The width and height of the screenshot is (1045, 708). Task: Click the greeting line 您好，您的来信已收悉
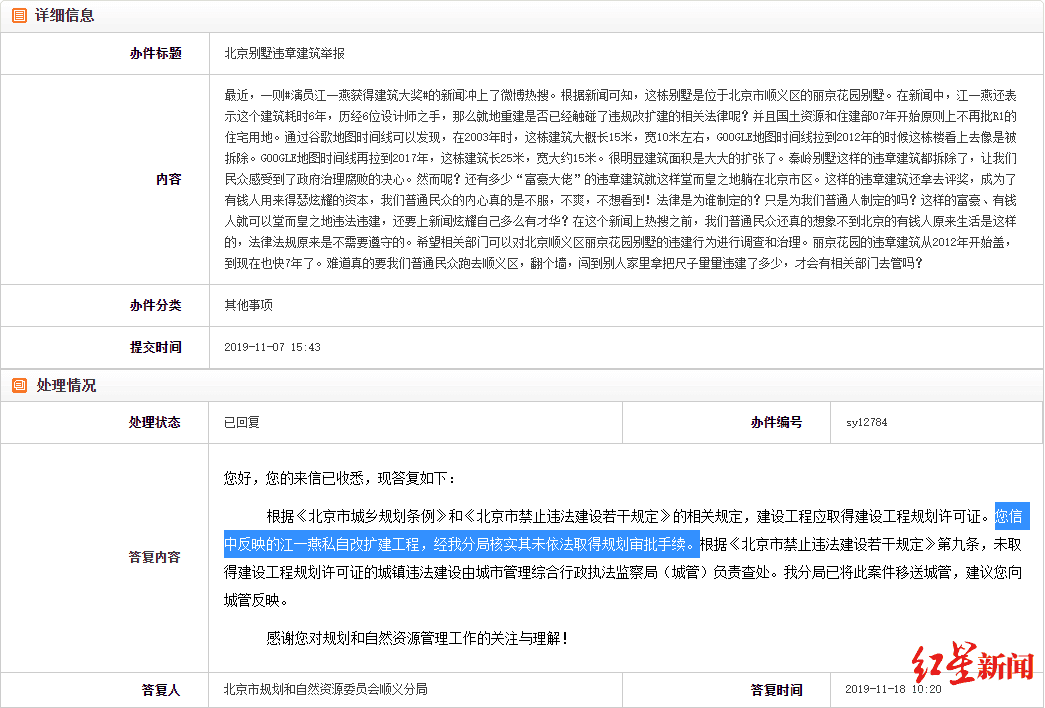pyautogui.click(x=340, y=479)
